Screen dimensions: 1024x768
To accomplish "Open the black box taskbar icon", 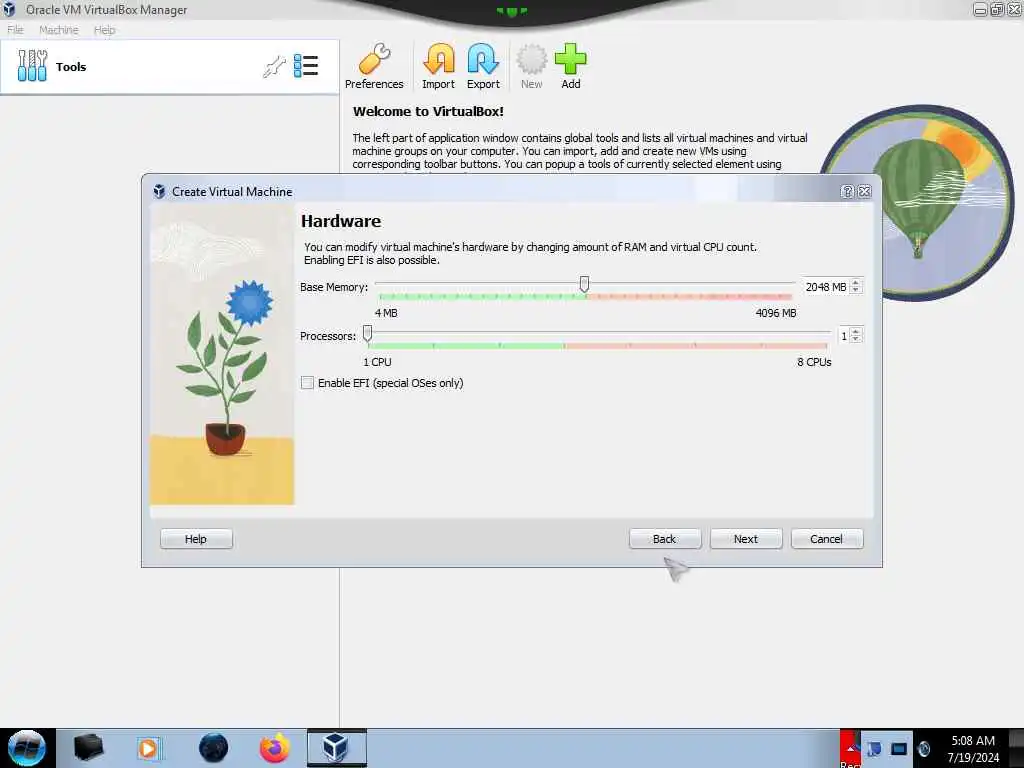I will pyautogui.click(x=88, y=748).
